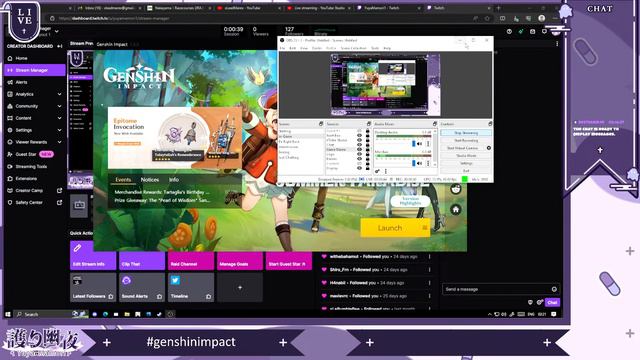Click Studio Mode in OBS controls
This screenshot has width=640, height=360.
[466, 156]
